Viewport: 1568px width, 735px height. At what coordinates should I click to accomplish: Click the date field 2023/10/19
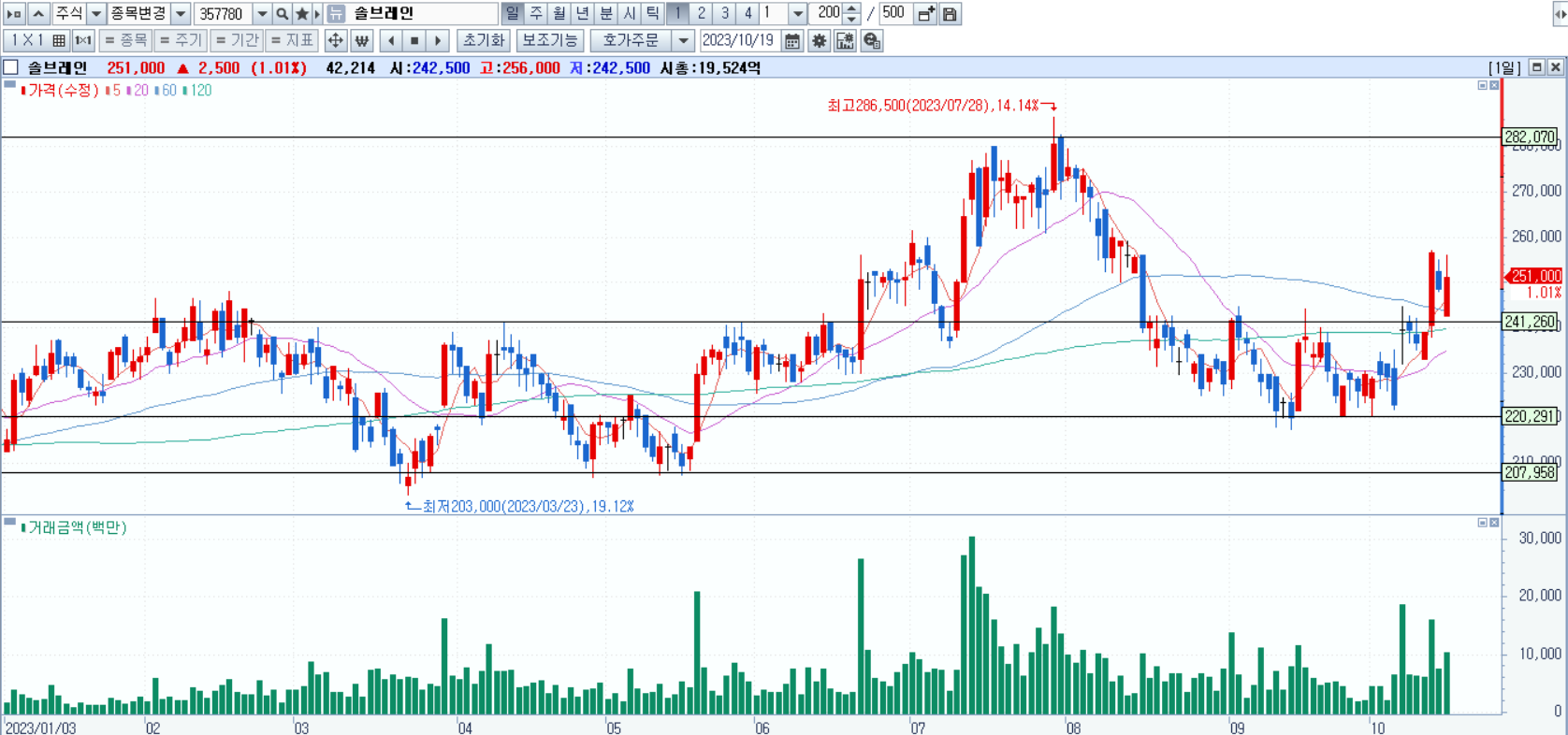pos(739,41)
